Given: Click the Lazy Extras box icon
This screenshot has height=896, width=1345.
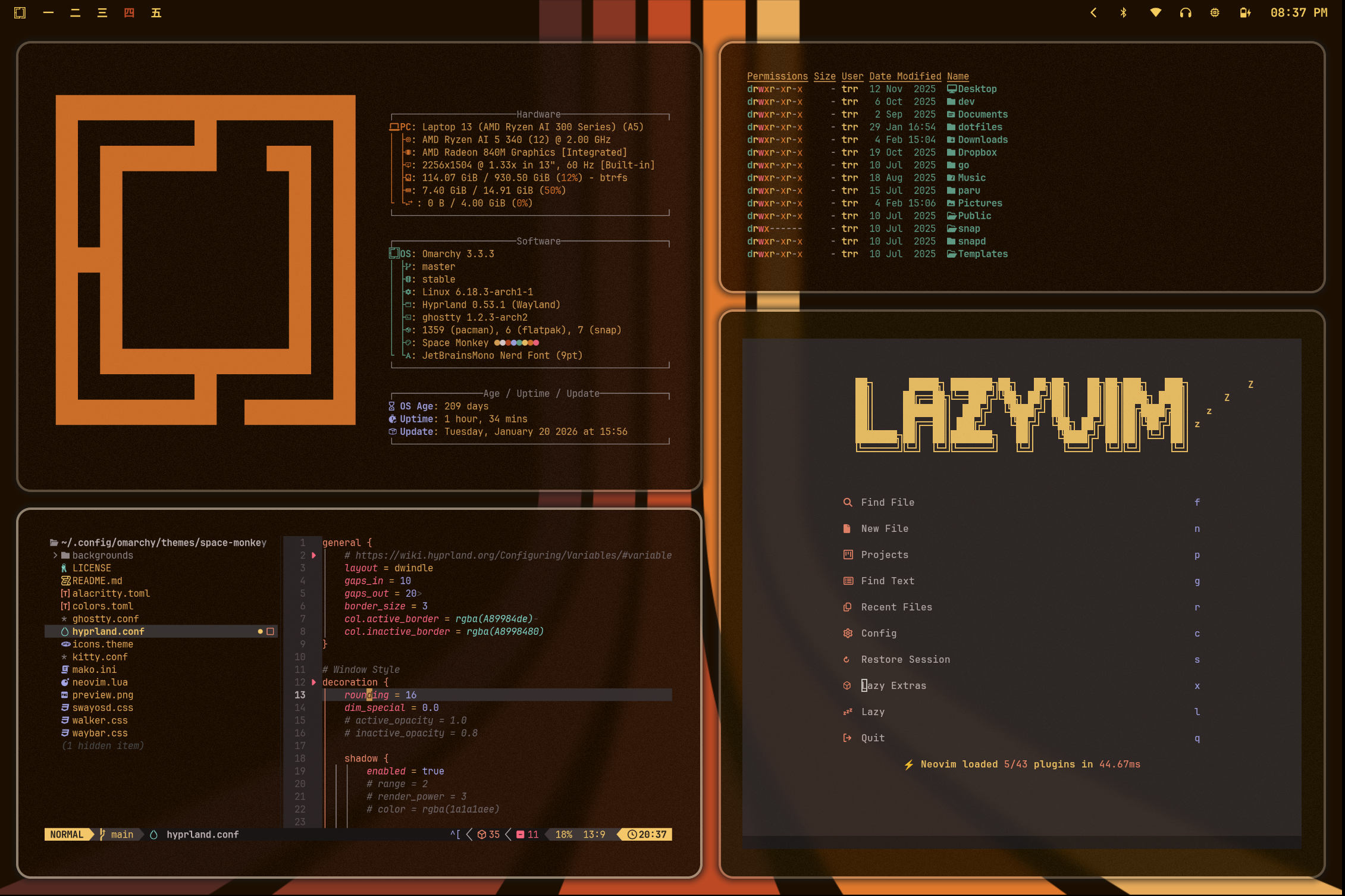Looking at the screenshot, I should (x=848, y=685).
